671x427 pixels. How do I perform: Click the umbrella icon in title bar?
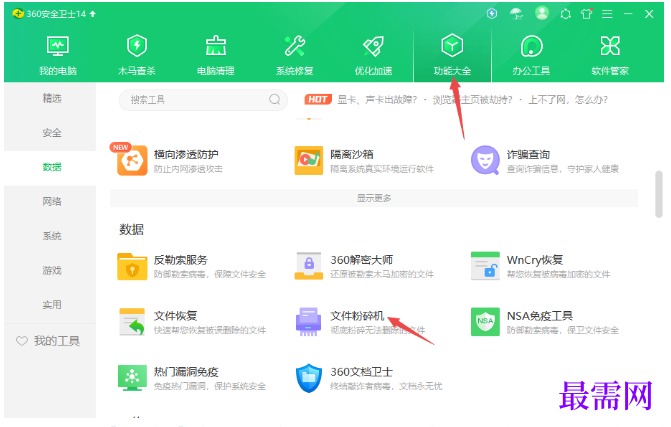(x=517, y=14)
